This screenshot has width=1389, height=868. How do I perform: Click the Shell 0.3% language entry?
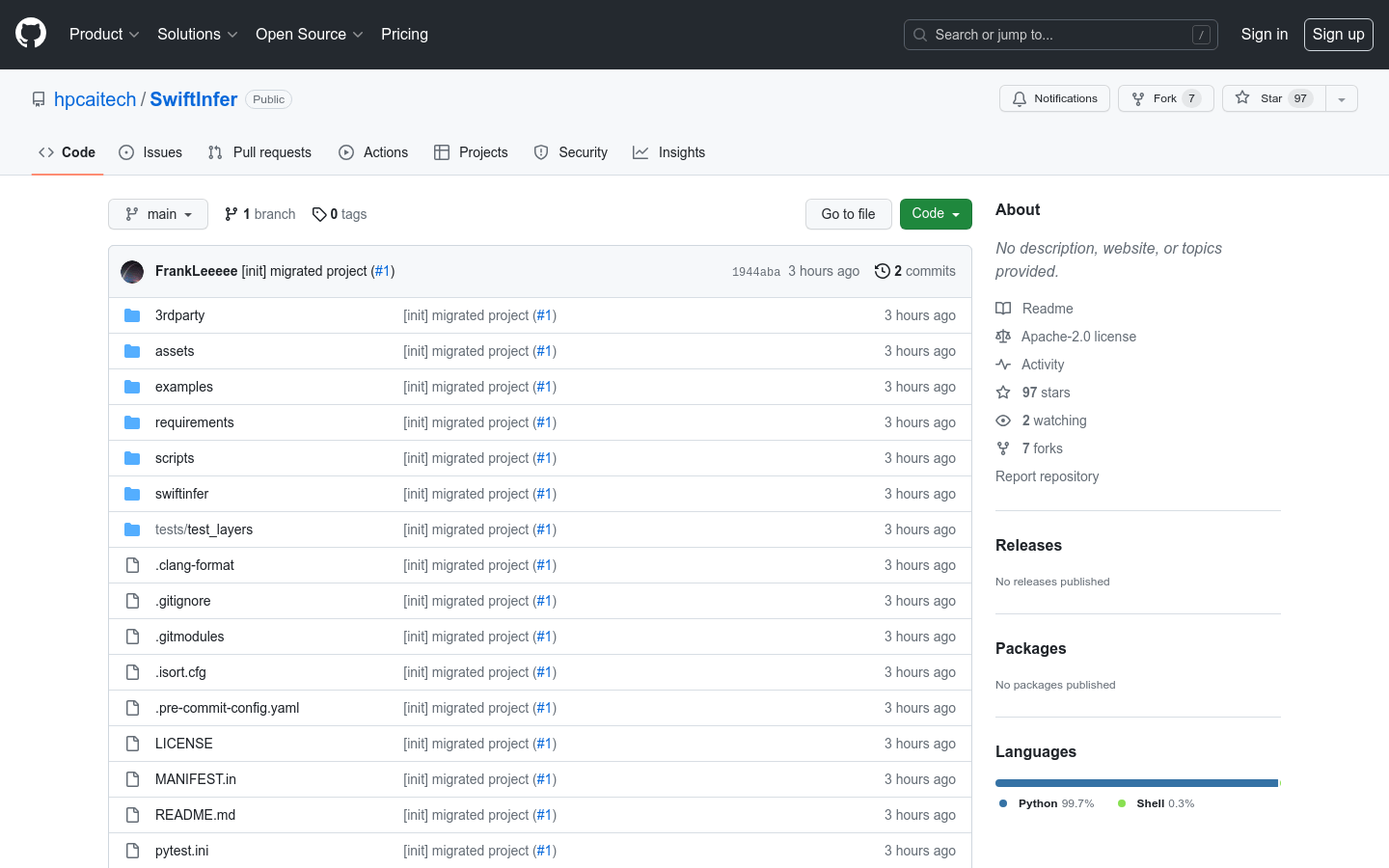pos(1157,803)
